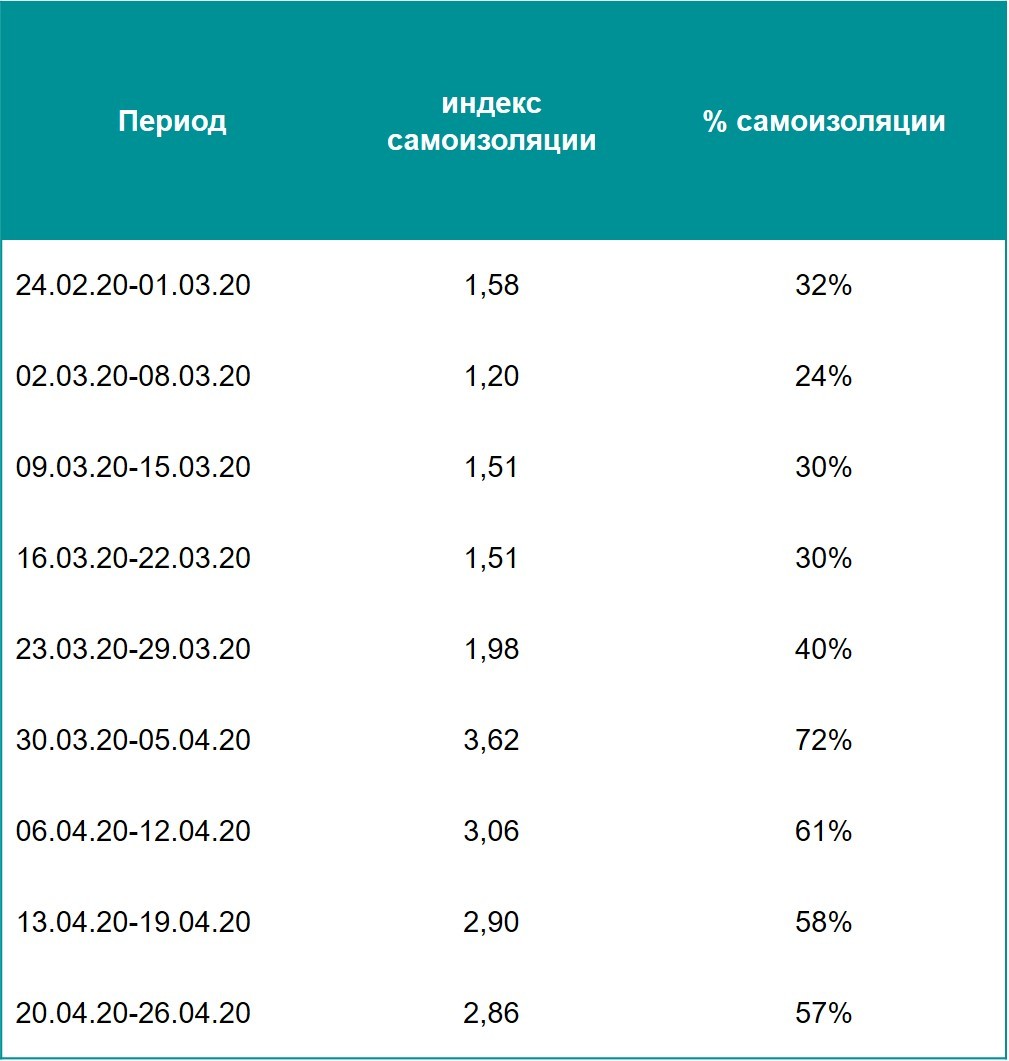The image size is (1009, 1061).
Task: Click the index value 1,58
Action: point(491,285)
